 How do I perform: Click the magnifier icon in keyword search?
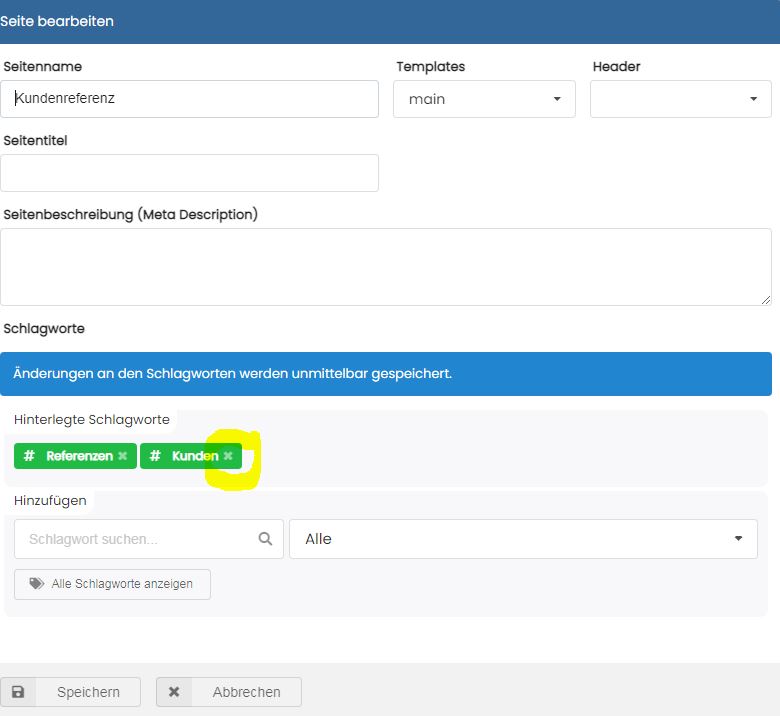click(265, 539)
